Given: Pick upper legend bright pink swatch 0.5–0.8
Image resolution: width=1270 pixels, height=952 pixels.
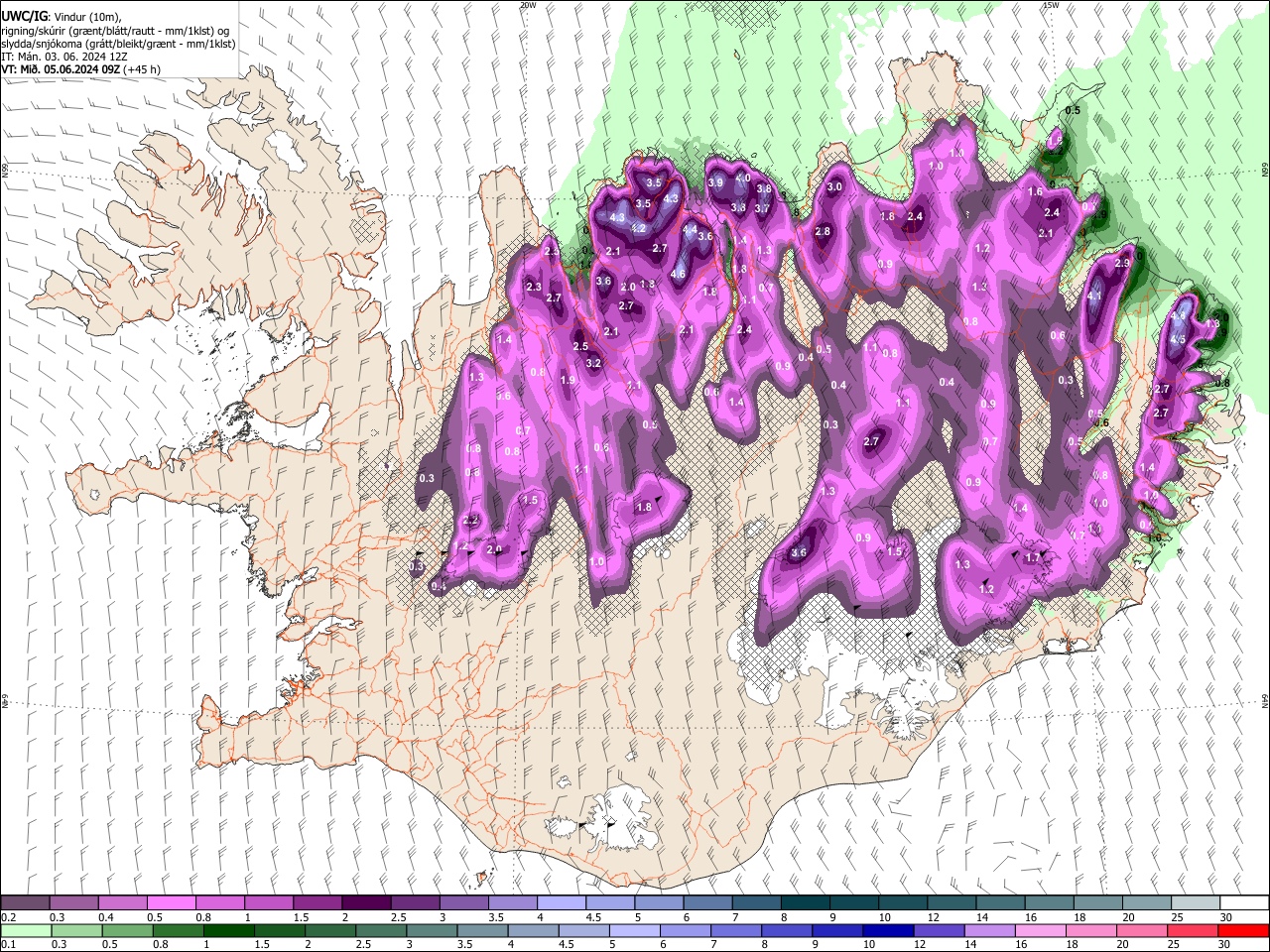Looking at the screenshot, I should 172,903.
